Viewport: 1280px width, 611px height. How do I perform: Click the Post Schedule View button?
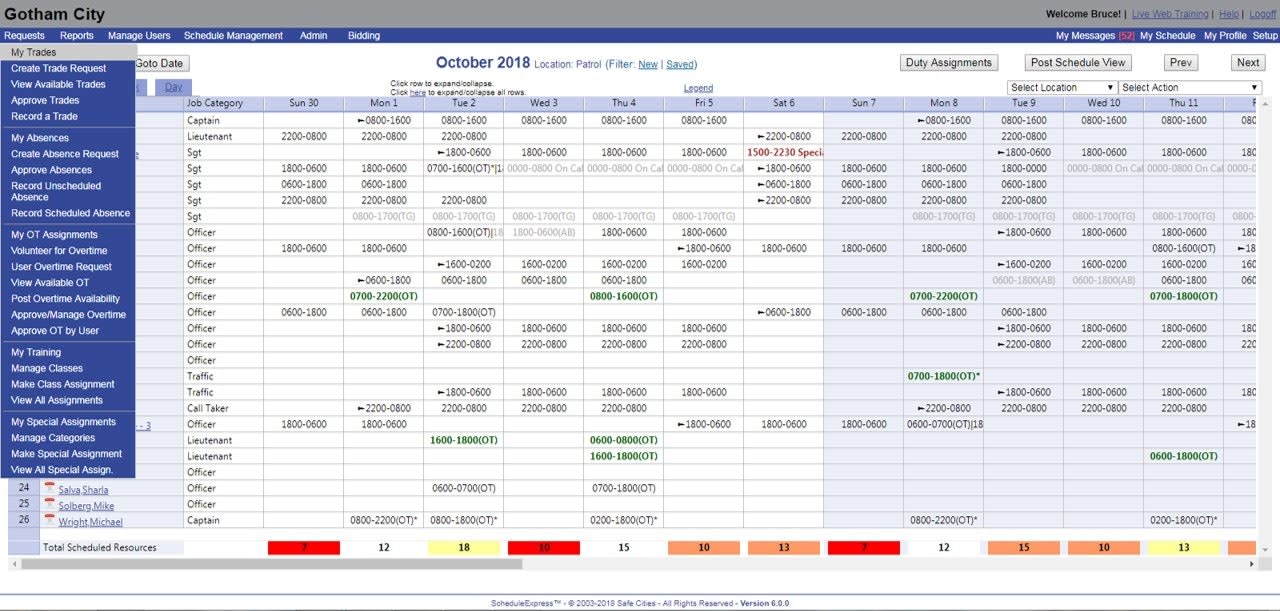point(1078,63)
